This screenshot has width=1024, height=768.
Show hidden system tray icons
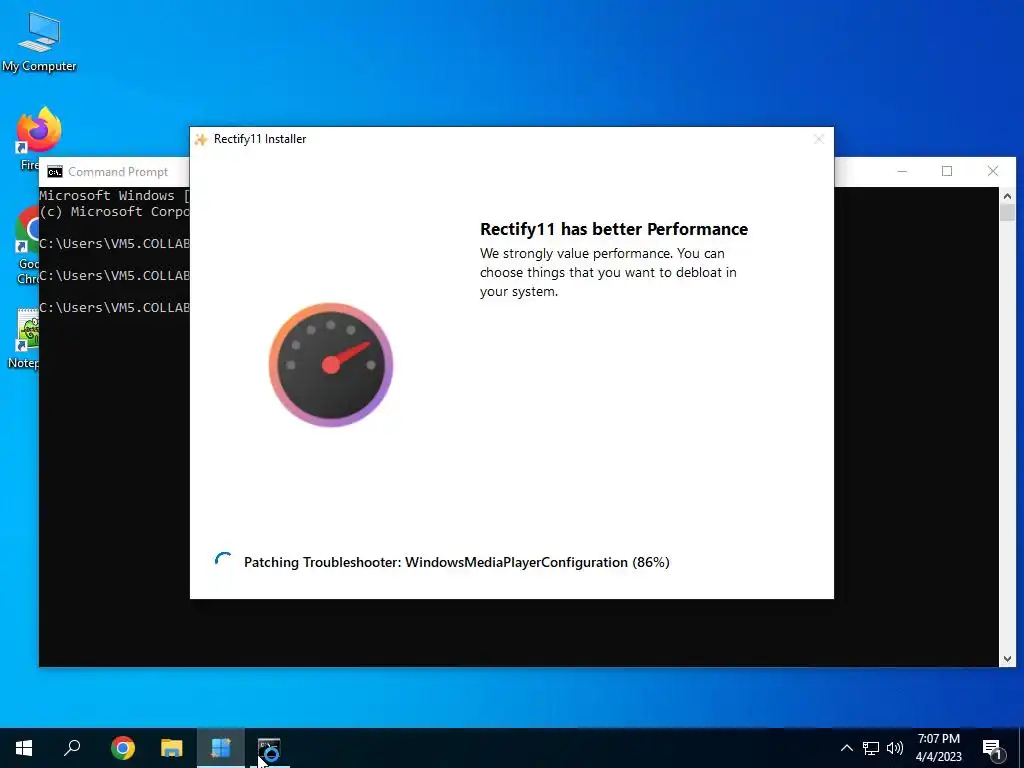(x=846, y=748)
